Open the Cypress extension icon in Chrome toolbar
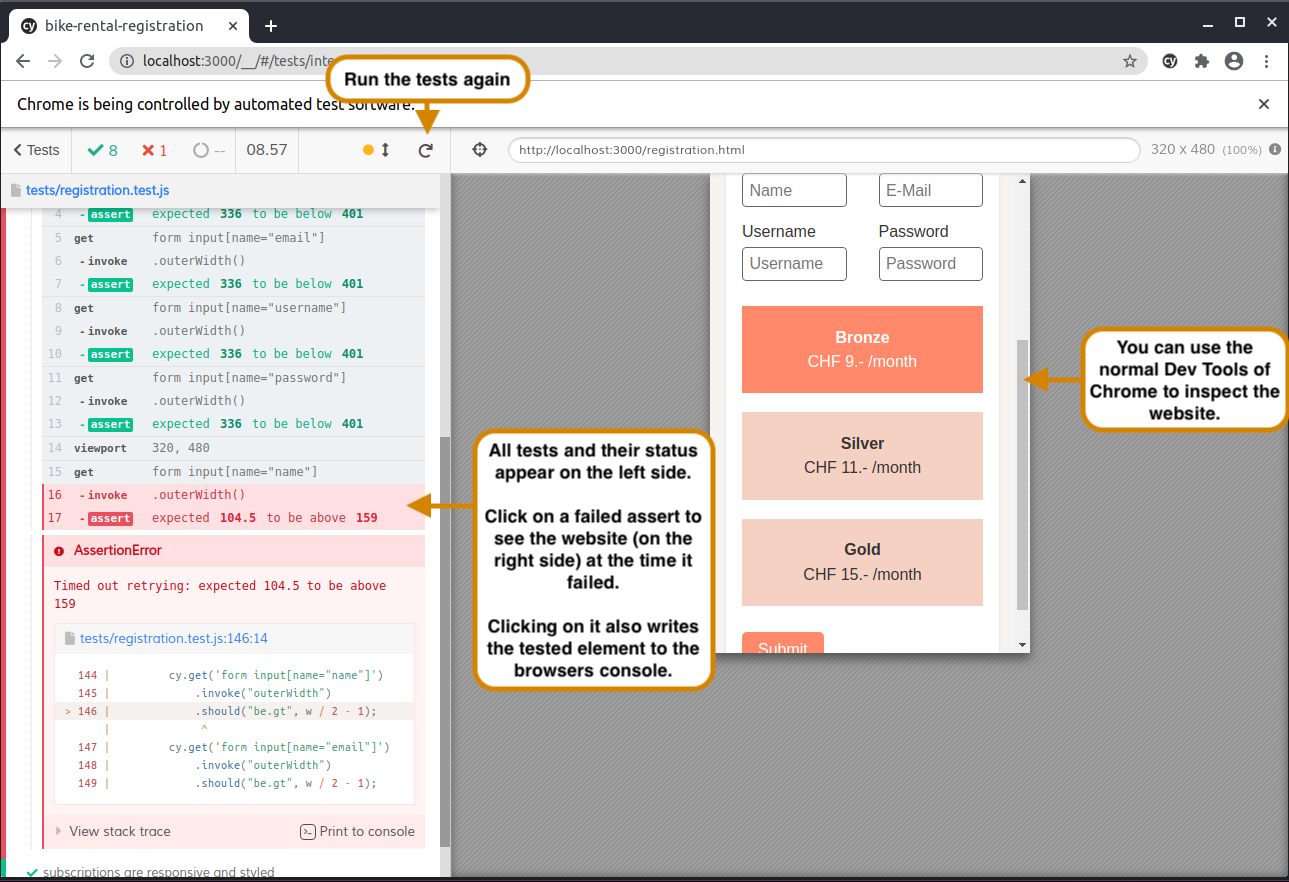The height and width of the screenshot is (882, 1289). [x=1170, y=61]
